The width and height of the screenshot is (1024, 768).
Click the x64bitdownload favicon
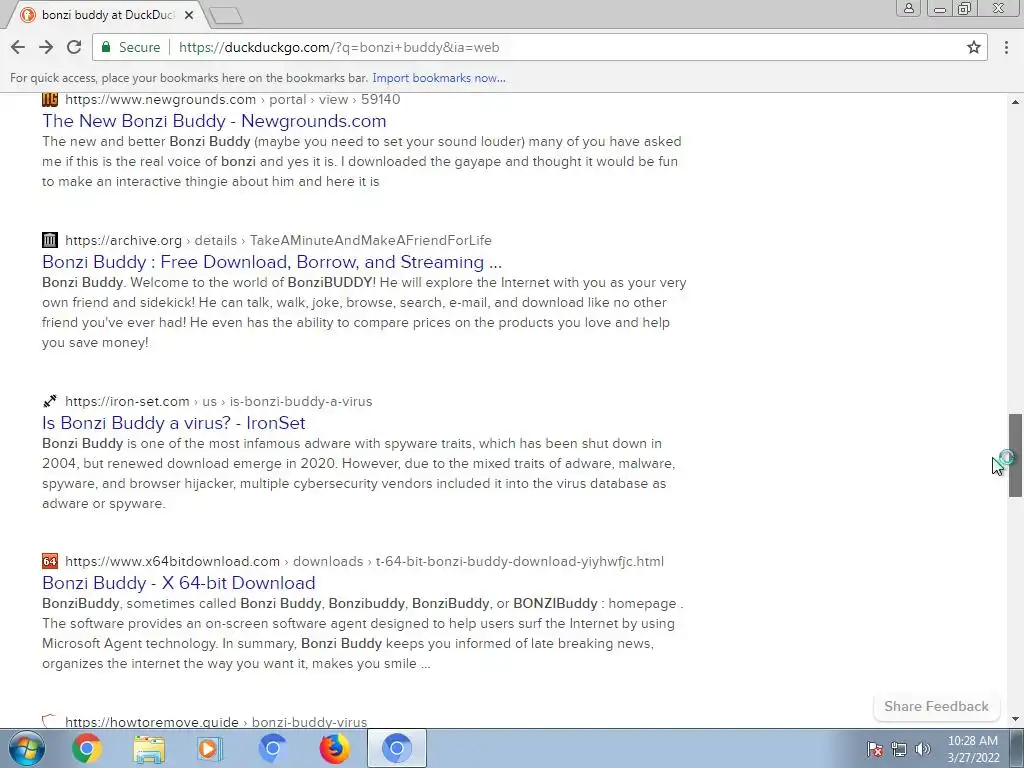pyautogui.click(x=50, y=561)
